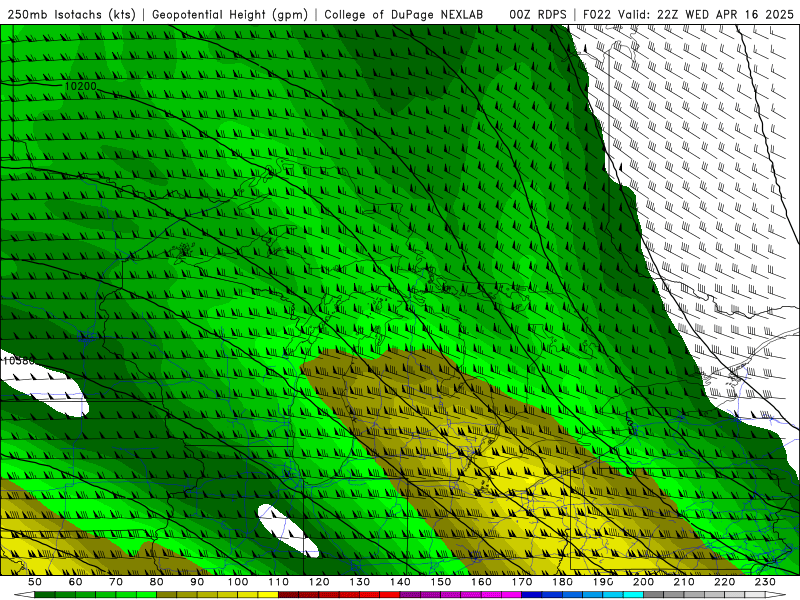Click the '00Z RDPS' model run label

[x=538, y=15]
